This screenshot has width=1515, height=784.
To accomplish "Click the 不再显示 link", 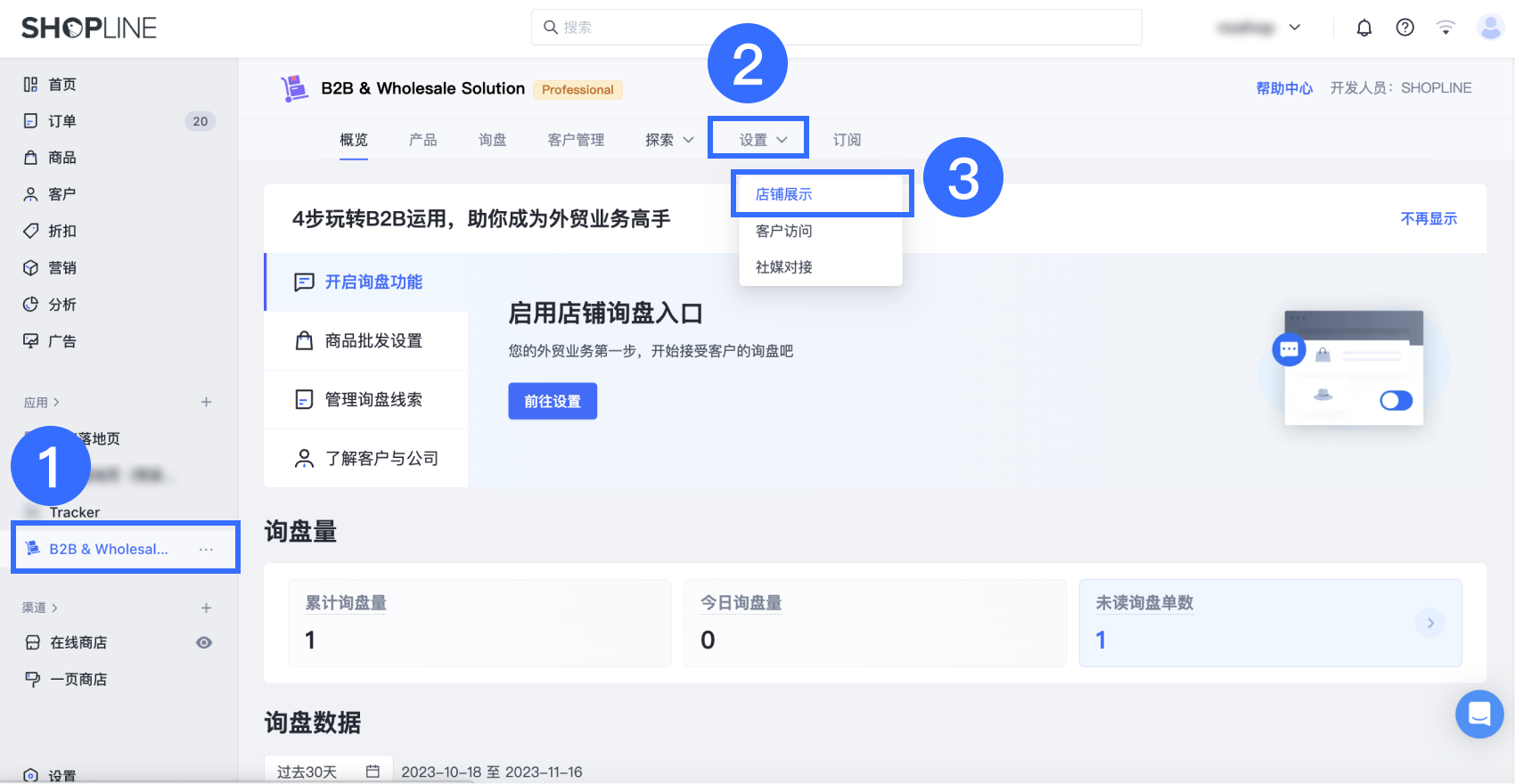I will (1429, 218).
